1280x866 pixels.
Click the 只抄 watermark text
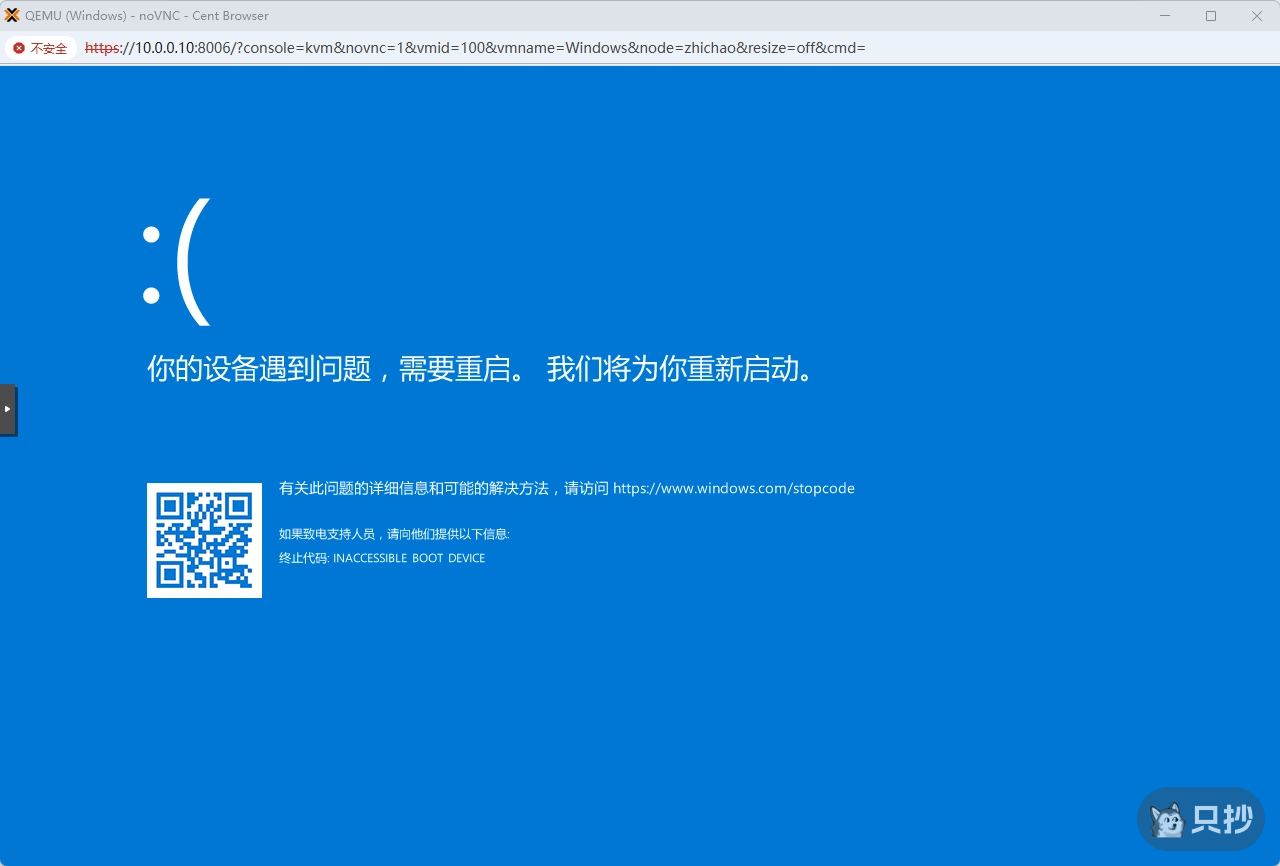click(1222, 820)
